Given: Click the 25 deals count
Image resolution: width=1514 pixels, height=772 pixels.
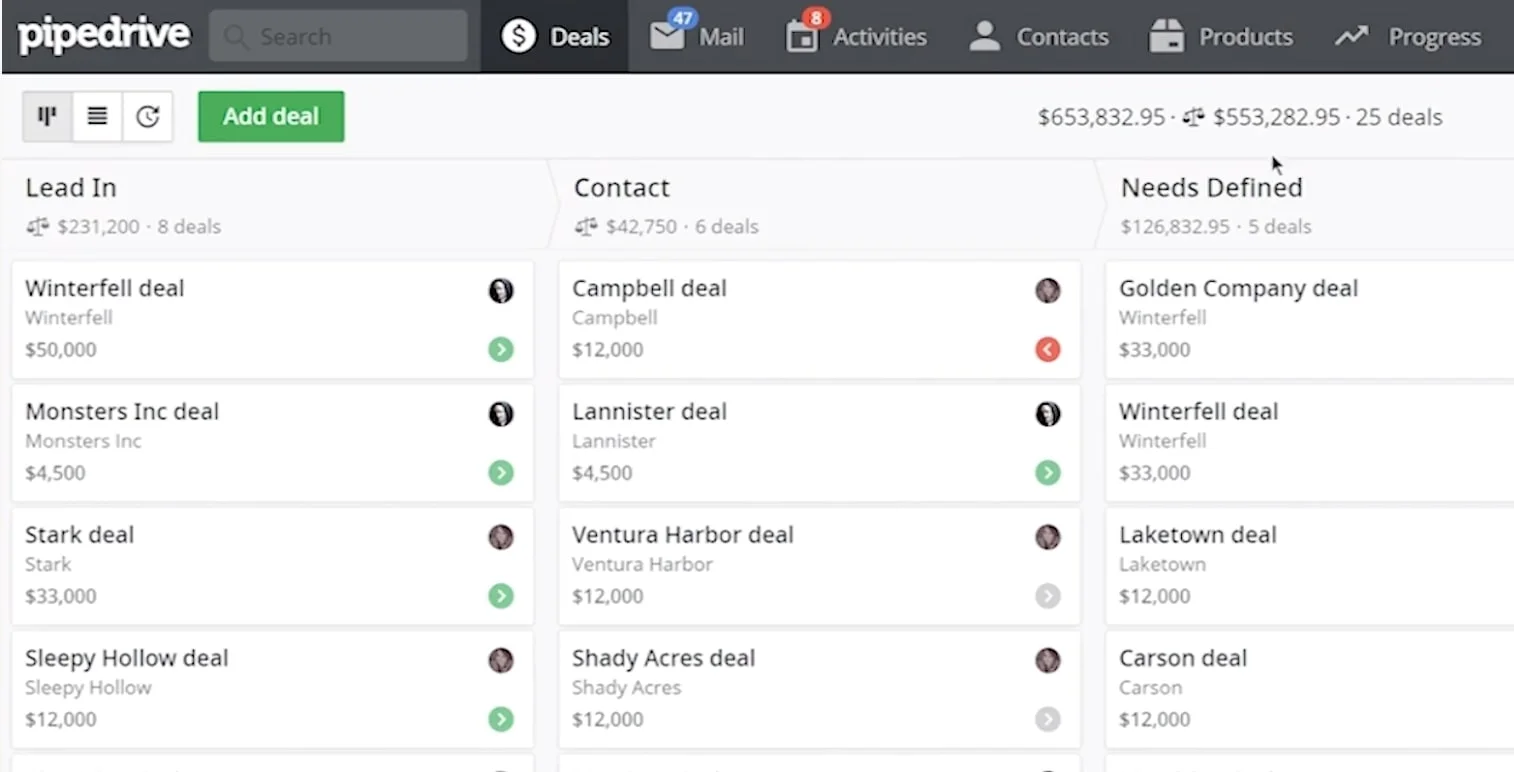Looking at the screenshot, I should (x=1399, y=117).
